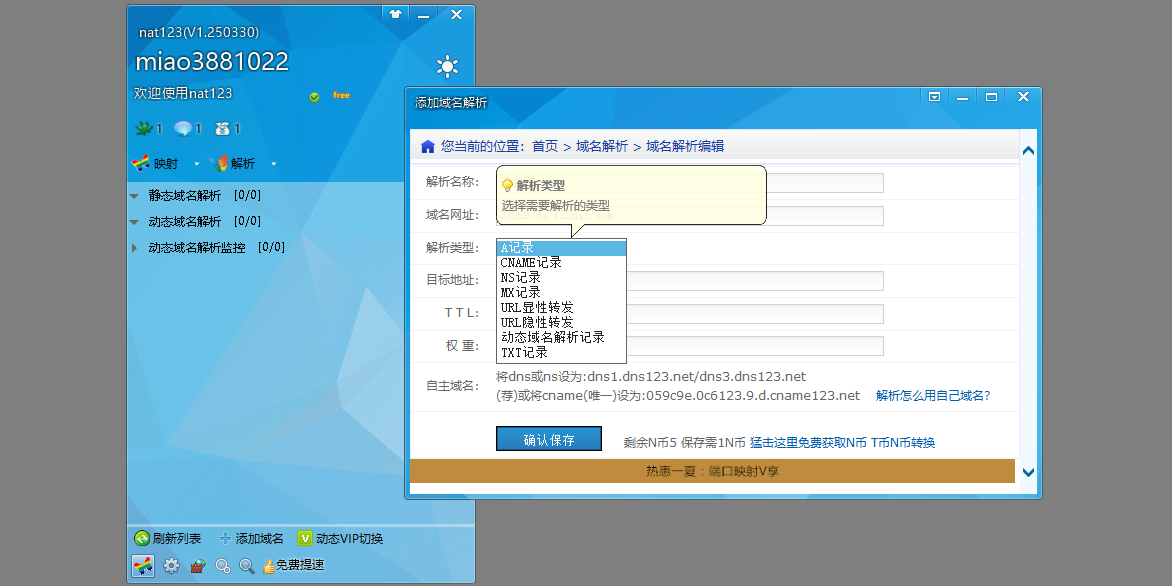Select URL隐性转发 option
1172x586 pixels.
point(561,323)
